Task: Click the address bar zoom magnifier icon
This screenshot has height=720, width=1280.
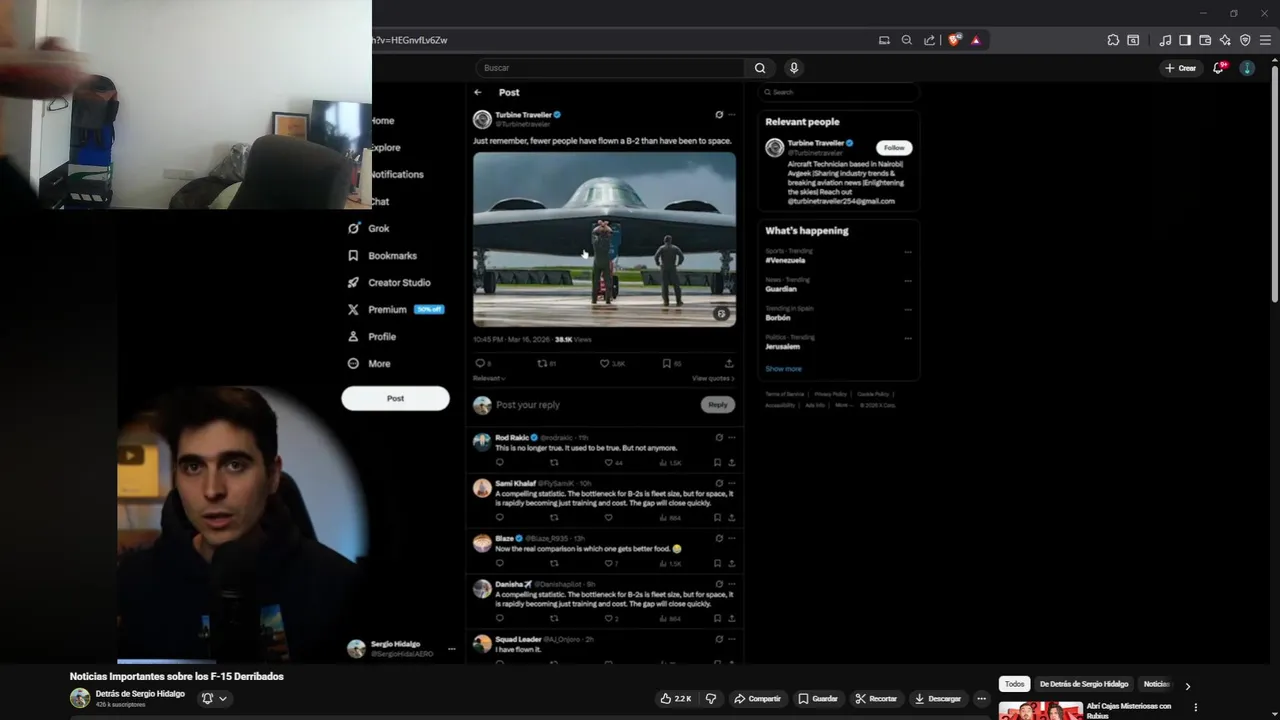Action: (907, 40)
